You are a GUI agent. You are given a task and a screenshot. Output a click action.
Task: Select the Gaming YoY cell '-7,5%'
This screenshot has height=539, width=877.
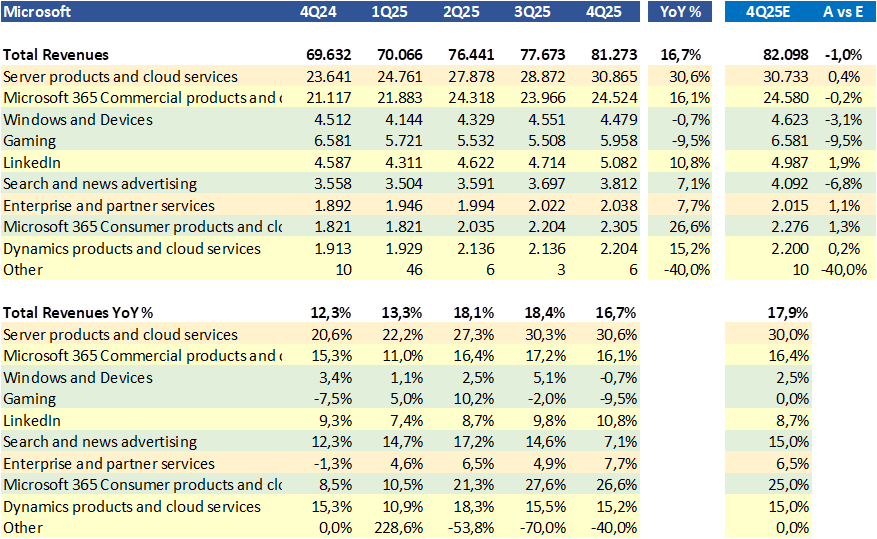(x=332, y=399)
